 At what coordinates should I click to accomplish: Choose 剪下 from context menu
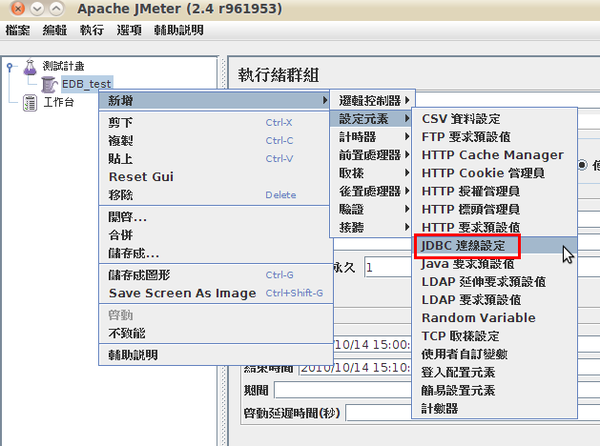pyautogui.click(x=215, y=122)
